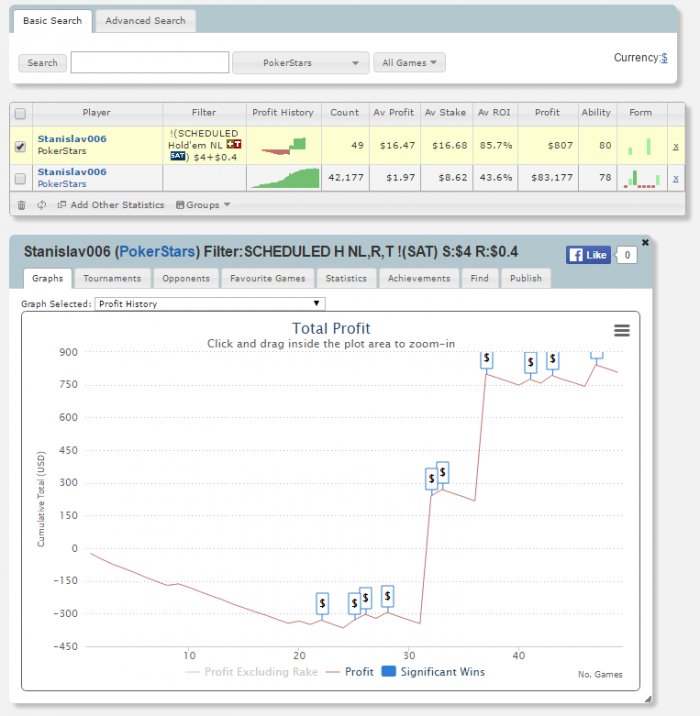This screenshot has width=700, height=716.
Task: Check the second Stanislav006 row checkbox
Action: [x=21, y=179]
